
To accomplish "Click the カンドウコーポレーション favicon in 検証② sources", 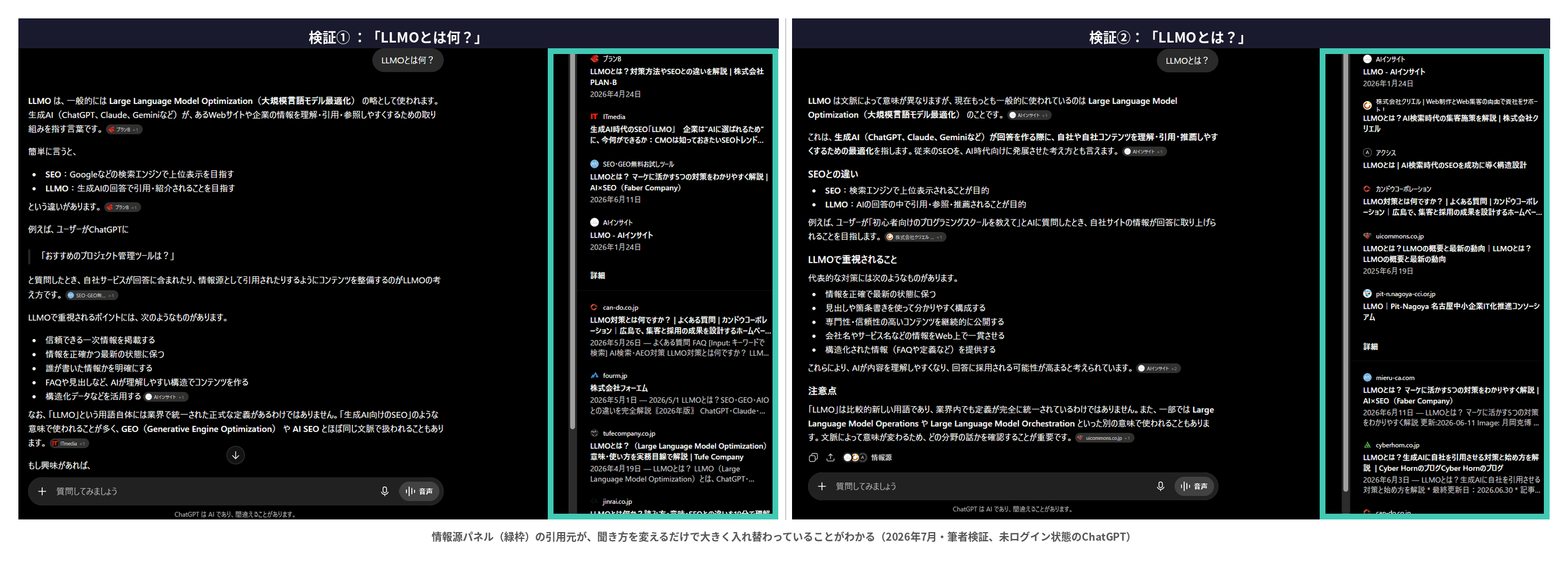I will [1367, 189].
